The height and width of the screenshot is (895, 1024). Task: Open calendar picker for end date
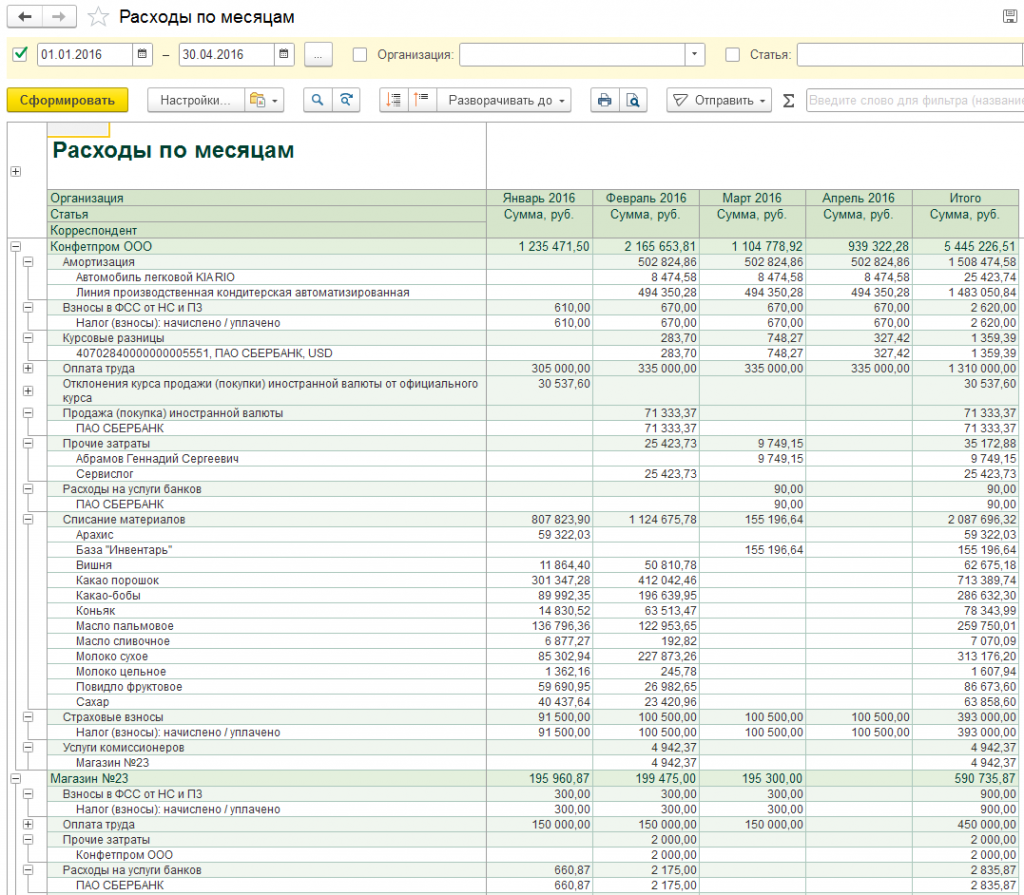[284, 54]
